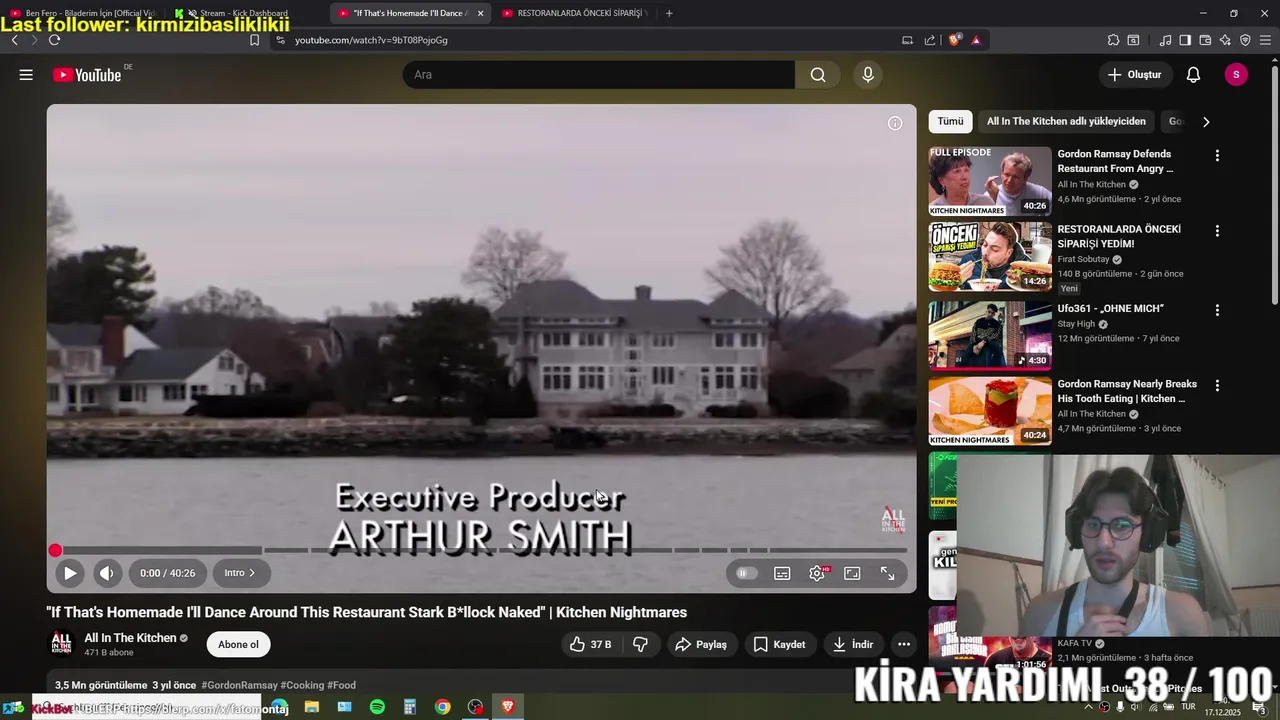1280x720 pixels.
Task: Open the All In The Kitchen channel avatar
Action: pyautogui.click(x=62, y=644)
